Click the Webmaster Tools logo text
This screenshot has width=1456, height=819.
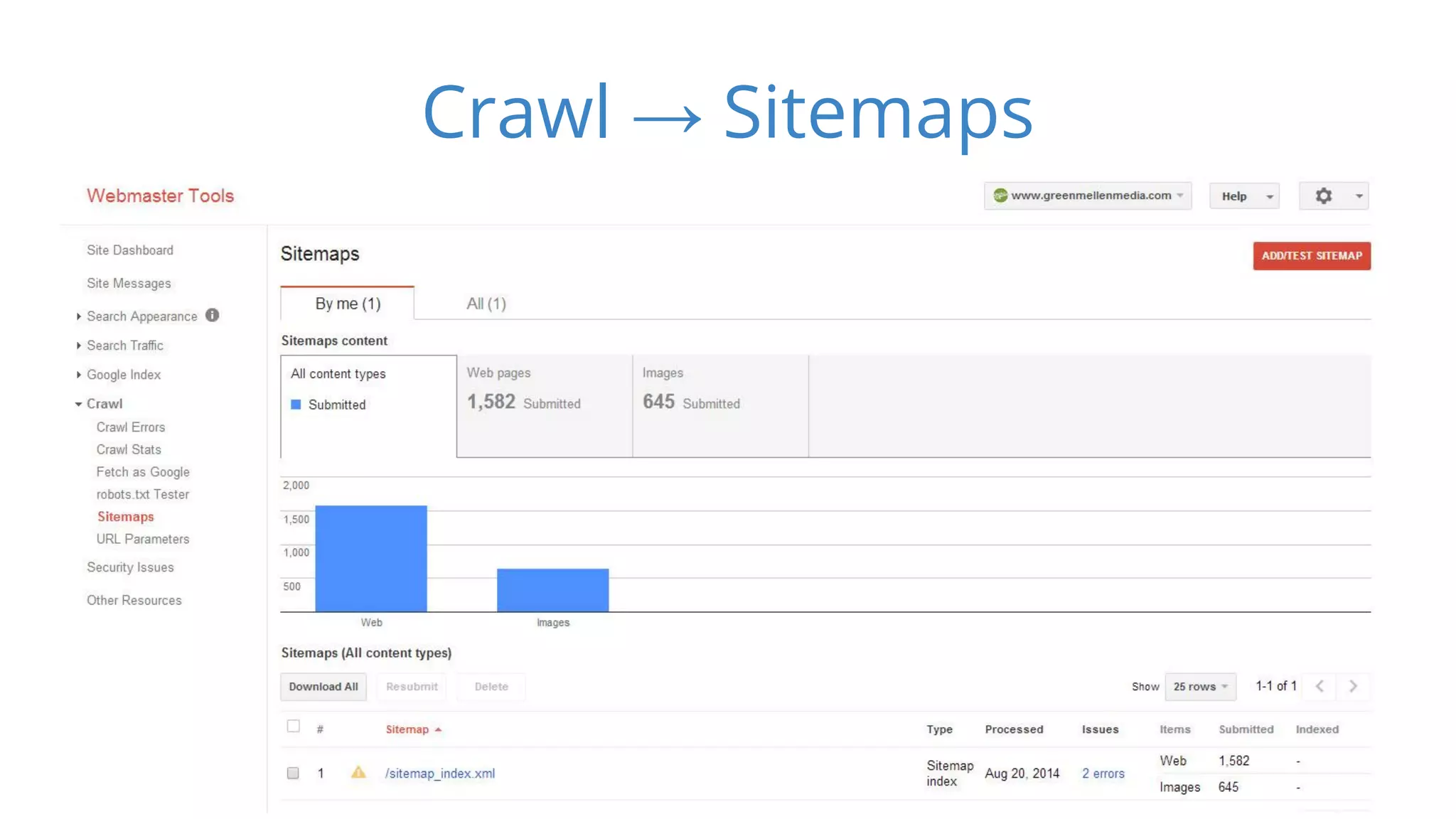click(x=161, y=196)
